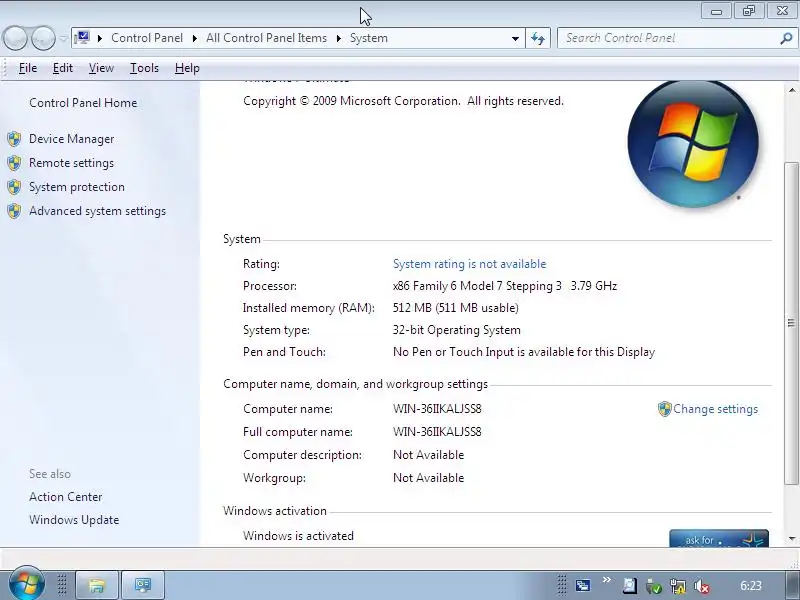Click the vertical scrollbar thumb
This screenshot has height=600, width=800.
point(791,323)
